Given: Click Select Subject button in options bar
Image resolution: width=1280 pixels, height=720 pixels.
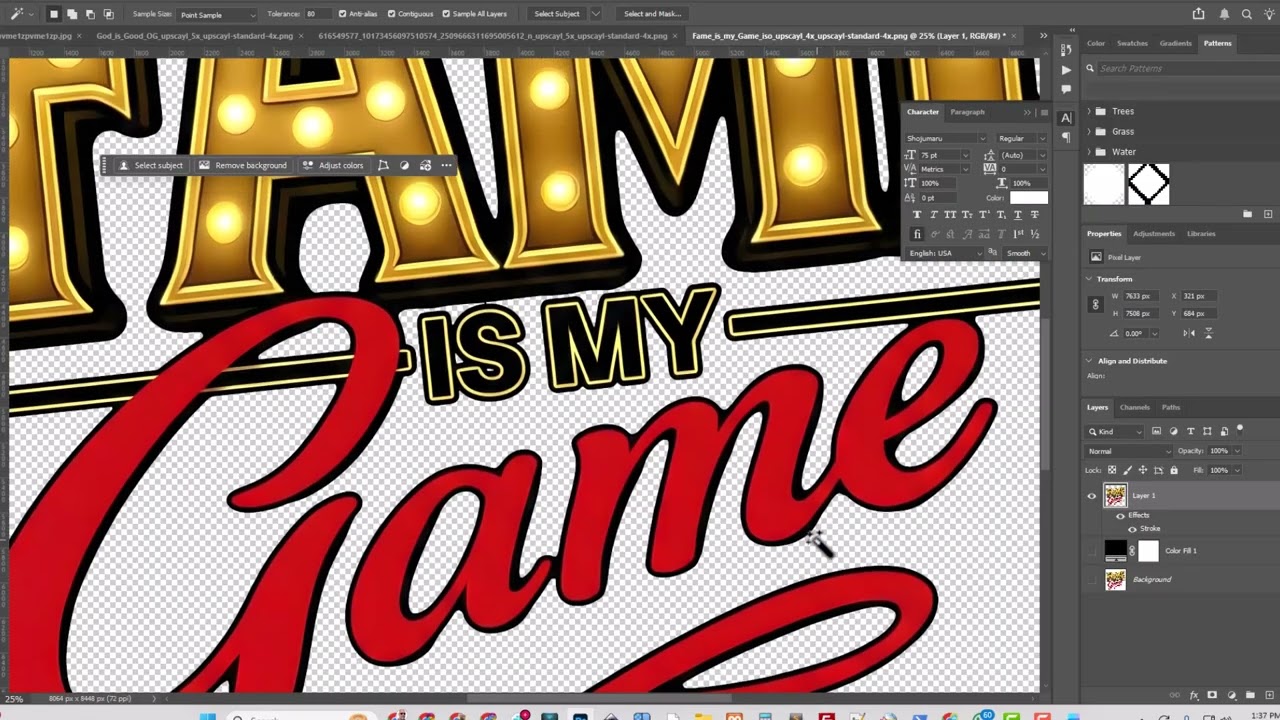Looking at the screenshot, I should click(557, 14).
